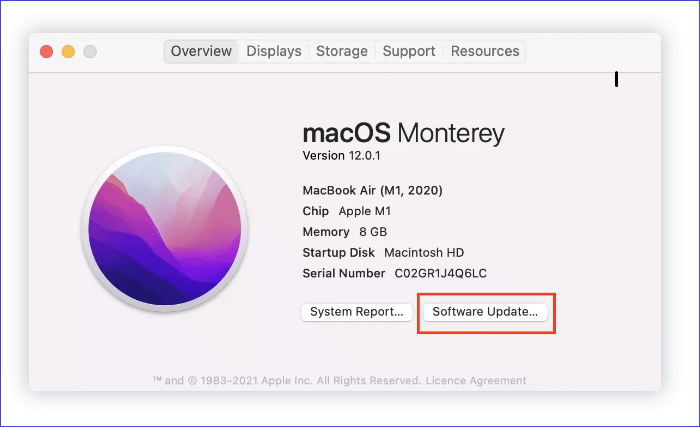This screenshot has width=700, height=427.
Task: Open the Storage tab
Action: coord(342,51)
